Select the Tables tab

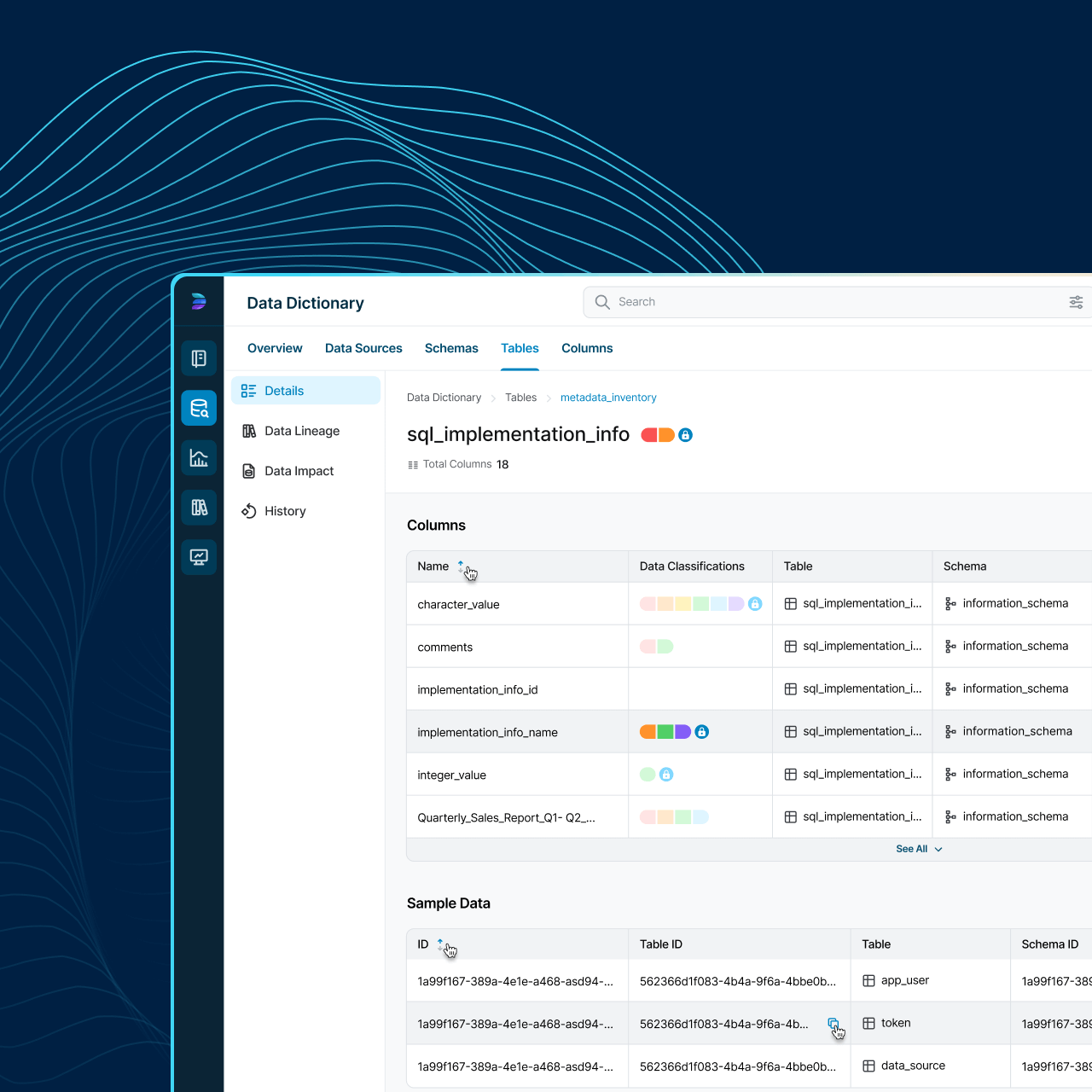(520, 348)
